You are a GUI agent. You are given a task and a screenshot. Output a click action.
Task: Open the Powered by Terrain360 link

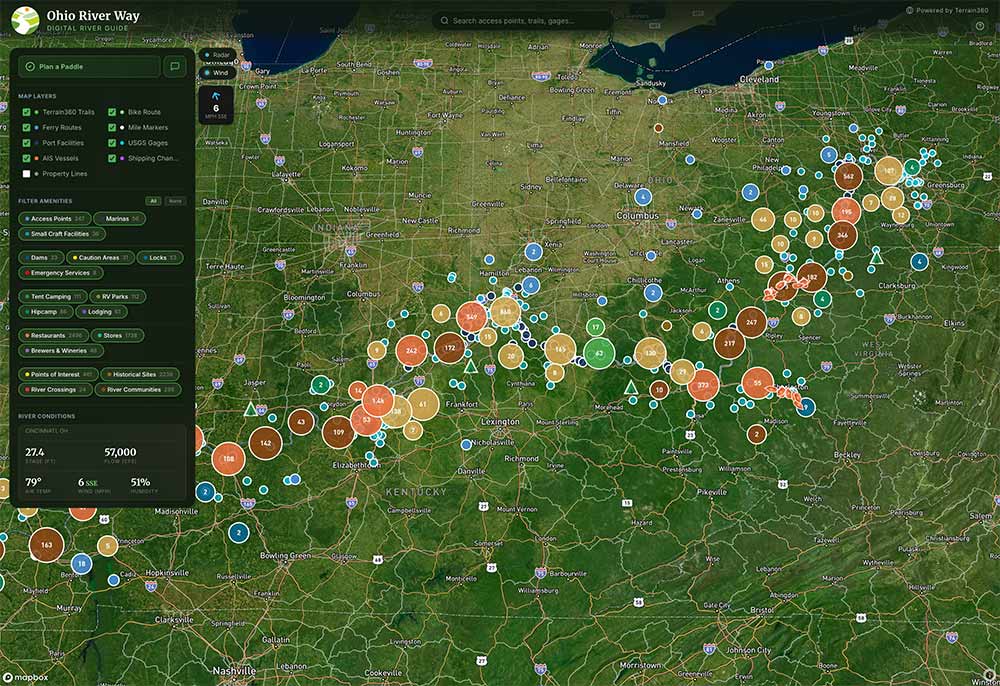pos(948,10)
